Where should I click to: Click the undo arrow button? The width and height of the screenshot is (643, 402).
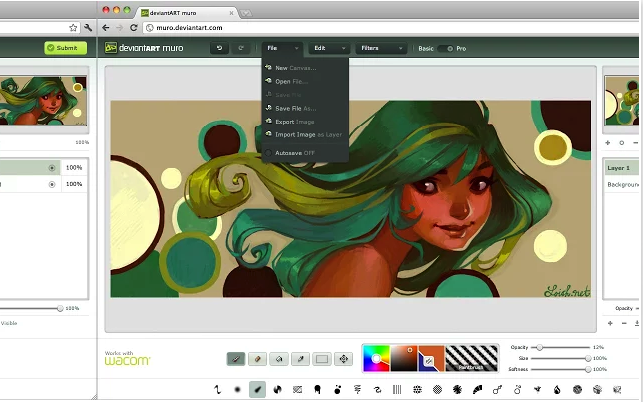[x=219, y=48]
